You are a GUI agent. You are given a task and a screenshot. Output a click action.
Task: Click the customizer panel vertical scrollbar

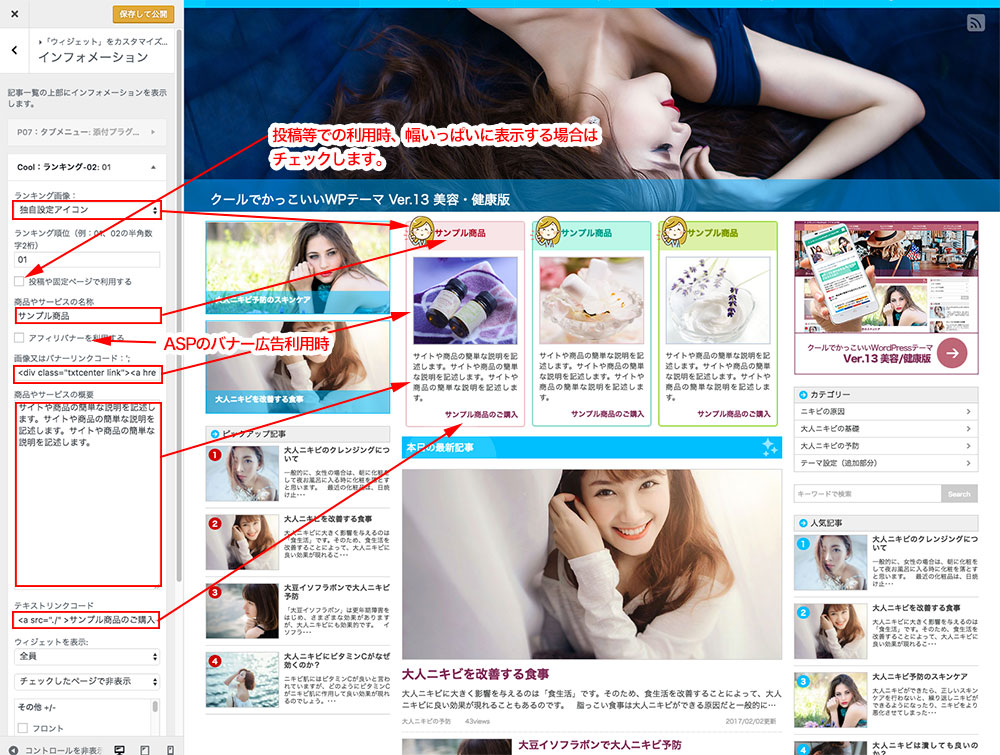click(x=179, y=306)
